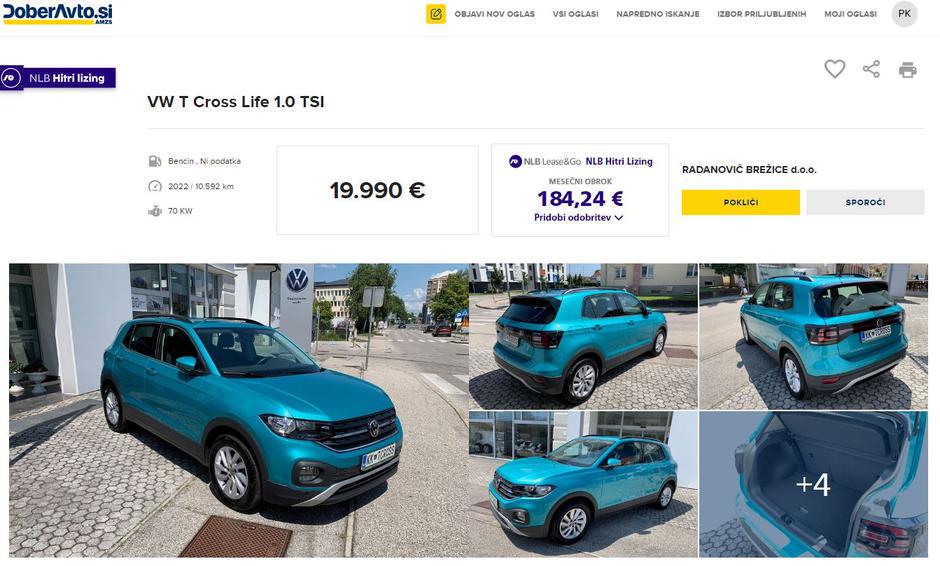940x566 pixels.
Task: Open the share icon options
Action: click(x=871, y=69)
